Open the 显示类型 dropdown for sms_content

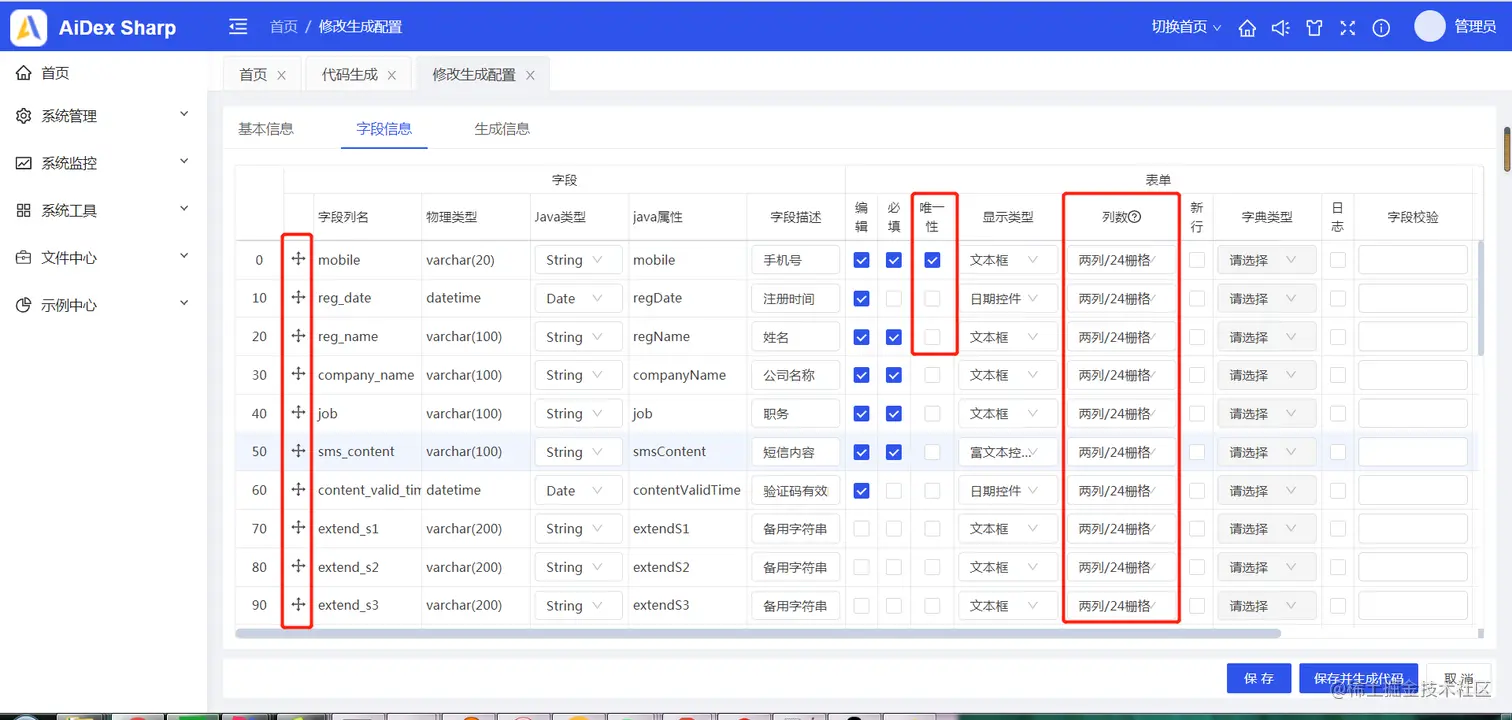[1007, 452]
